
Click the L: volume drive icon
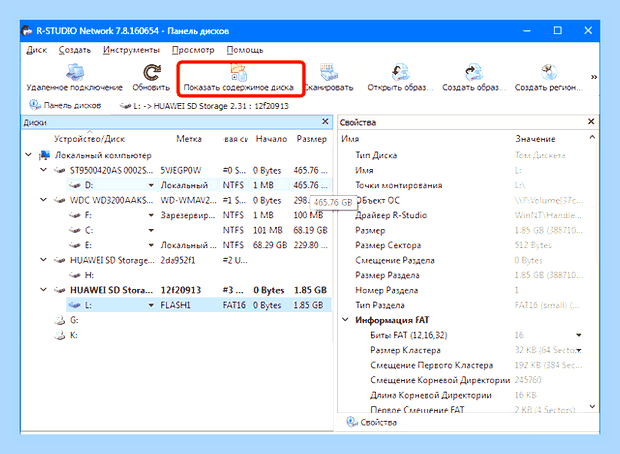coord(74,305)
